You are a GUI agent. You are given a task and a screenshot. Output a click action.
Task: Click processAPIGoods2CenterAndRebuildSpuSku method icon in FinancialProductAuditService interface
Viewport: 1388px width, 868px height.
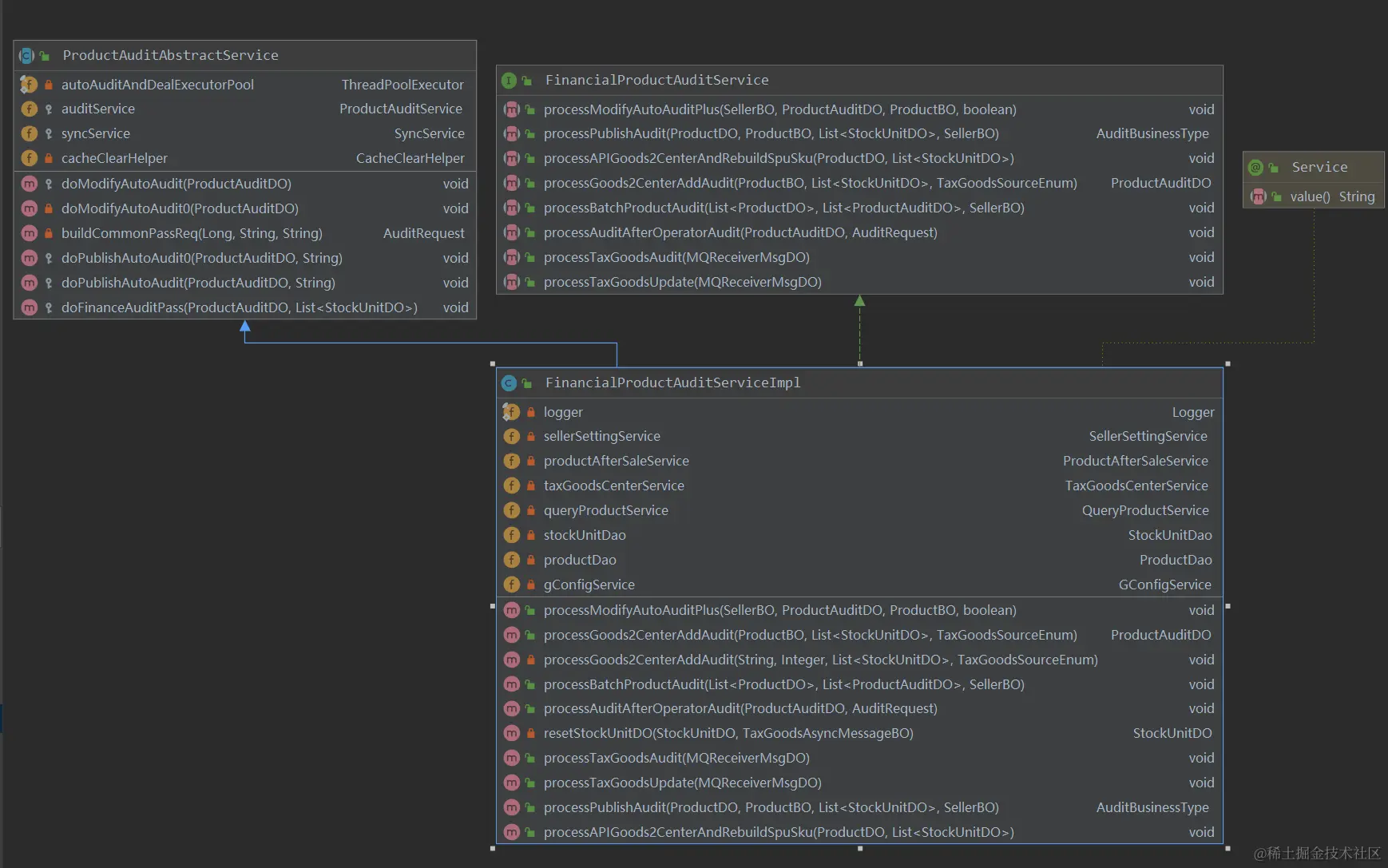(x=511, y=158)
